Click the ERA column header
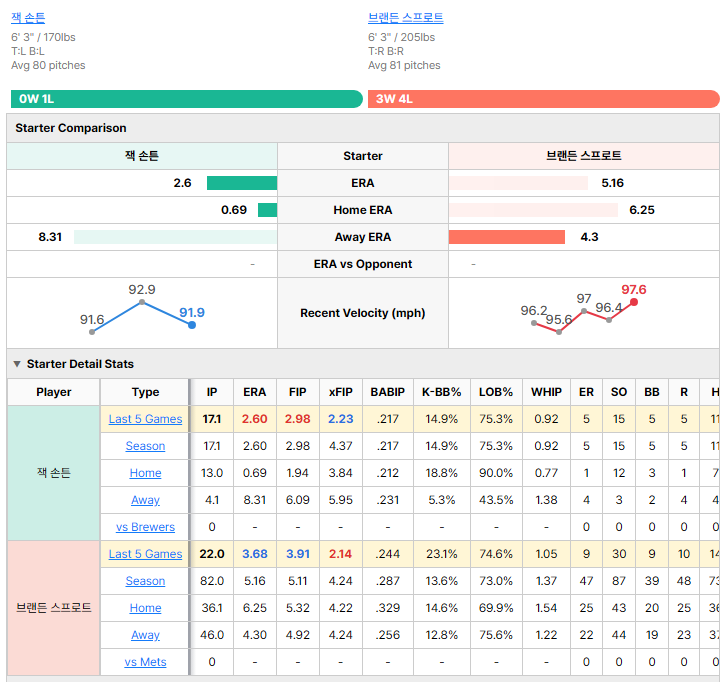The image size is (726, 682). (x=255, y=392)
